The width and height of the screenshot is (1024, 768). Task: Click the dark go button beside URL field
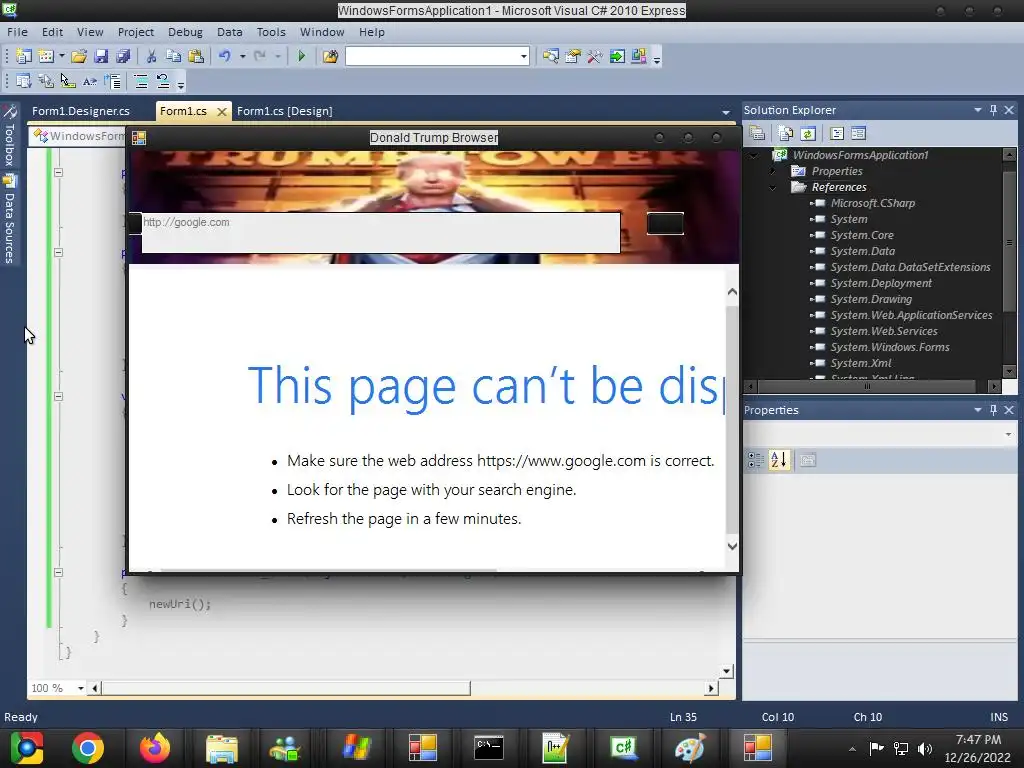665,223
